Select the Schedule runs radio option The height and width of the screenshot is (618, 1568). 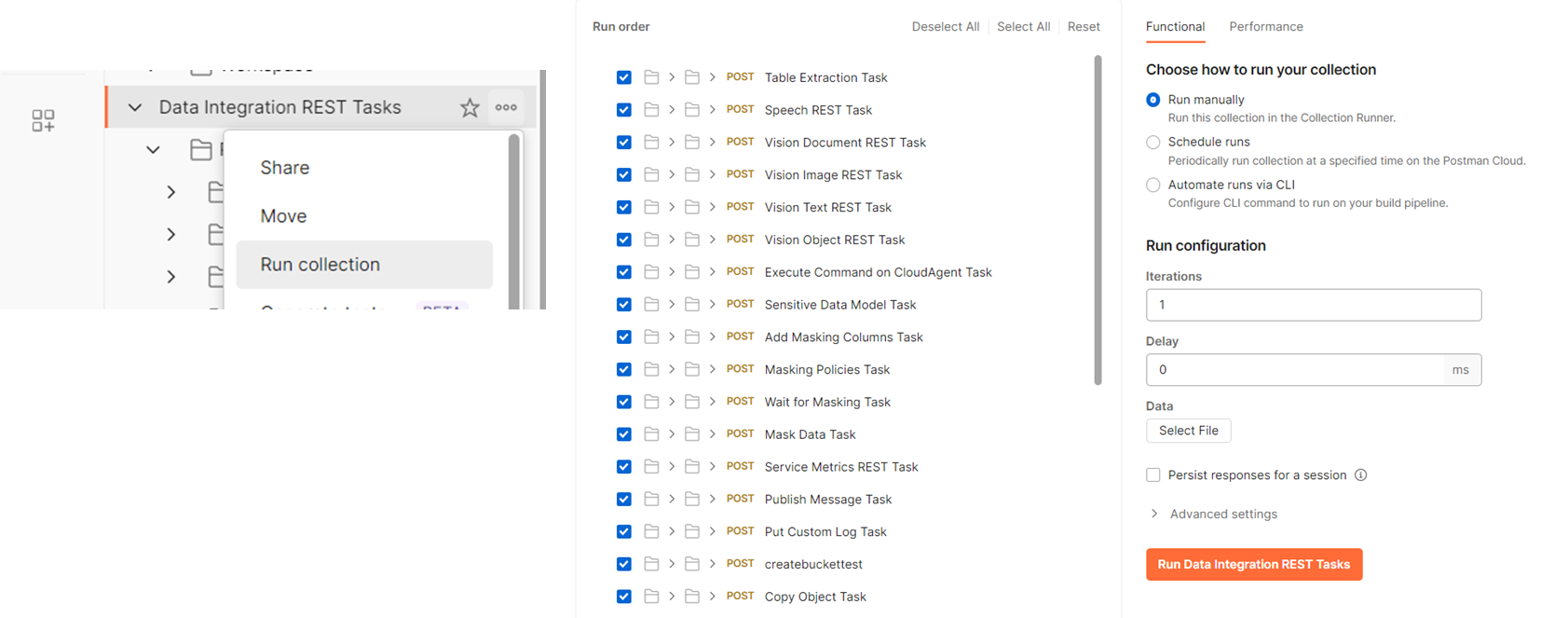[1153, 143]
